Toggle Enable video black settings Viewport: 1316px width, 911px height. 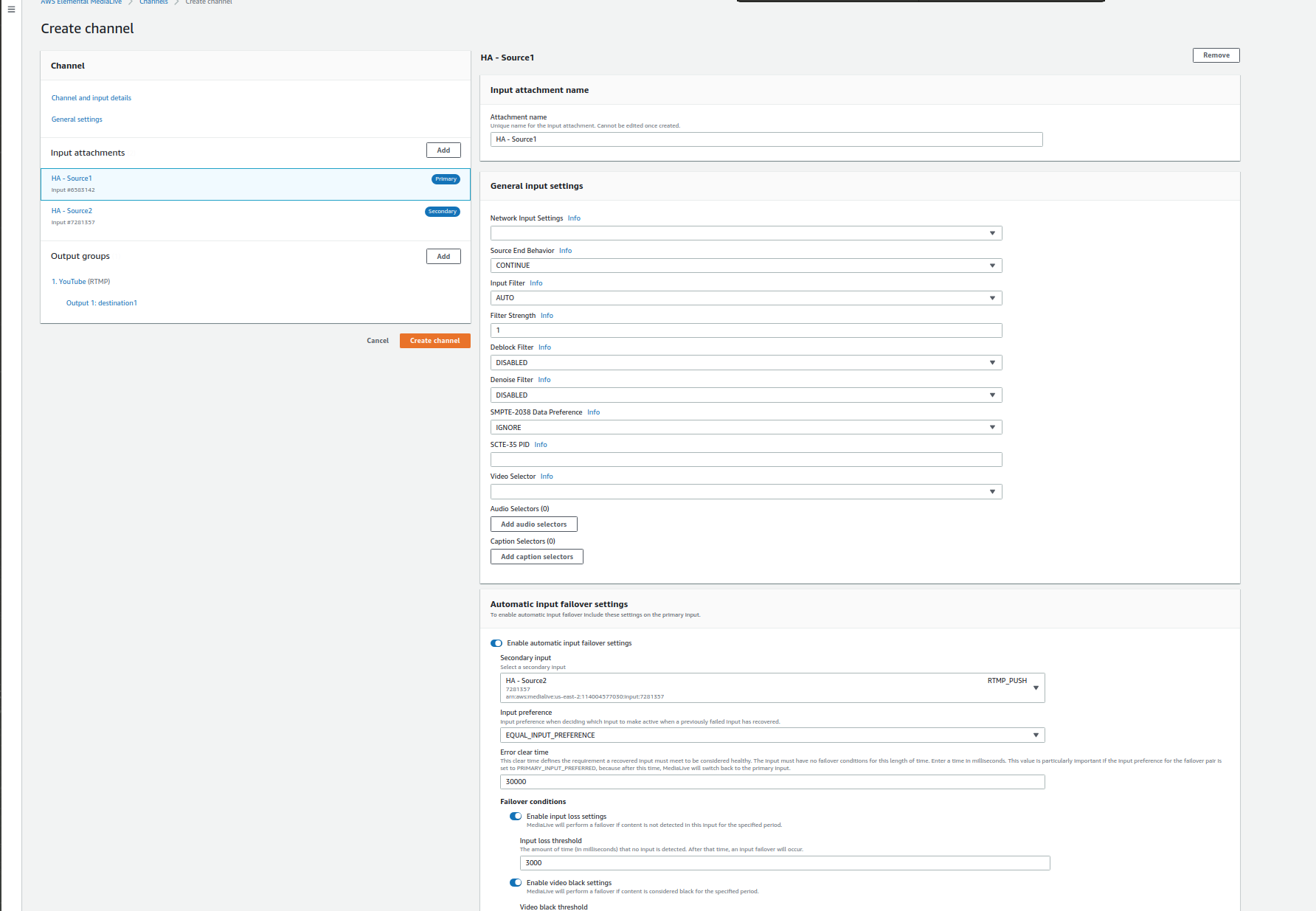(x=516, y=883)
